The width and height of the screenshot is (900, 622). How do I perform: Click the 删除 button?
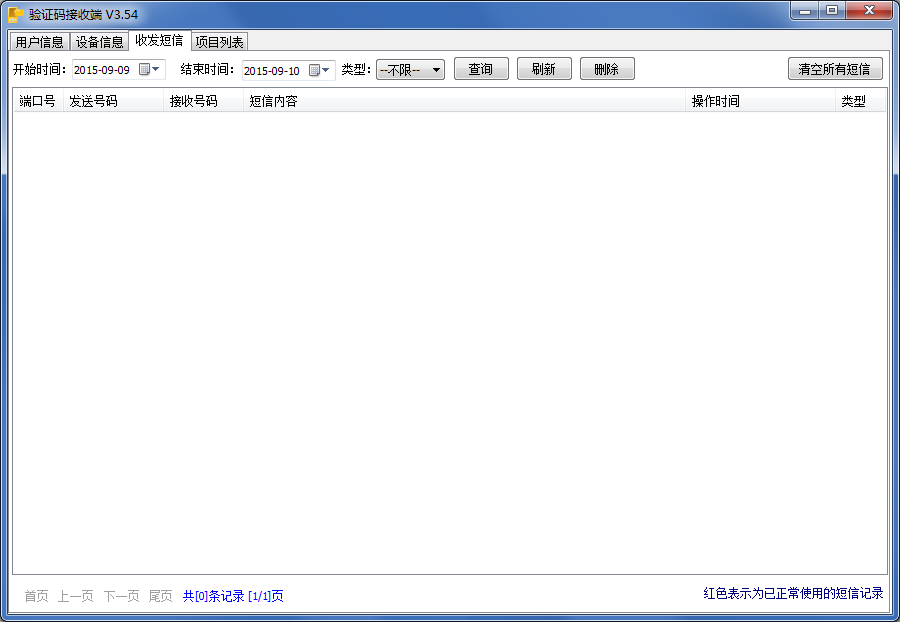point(607,69)
